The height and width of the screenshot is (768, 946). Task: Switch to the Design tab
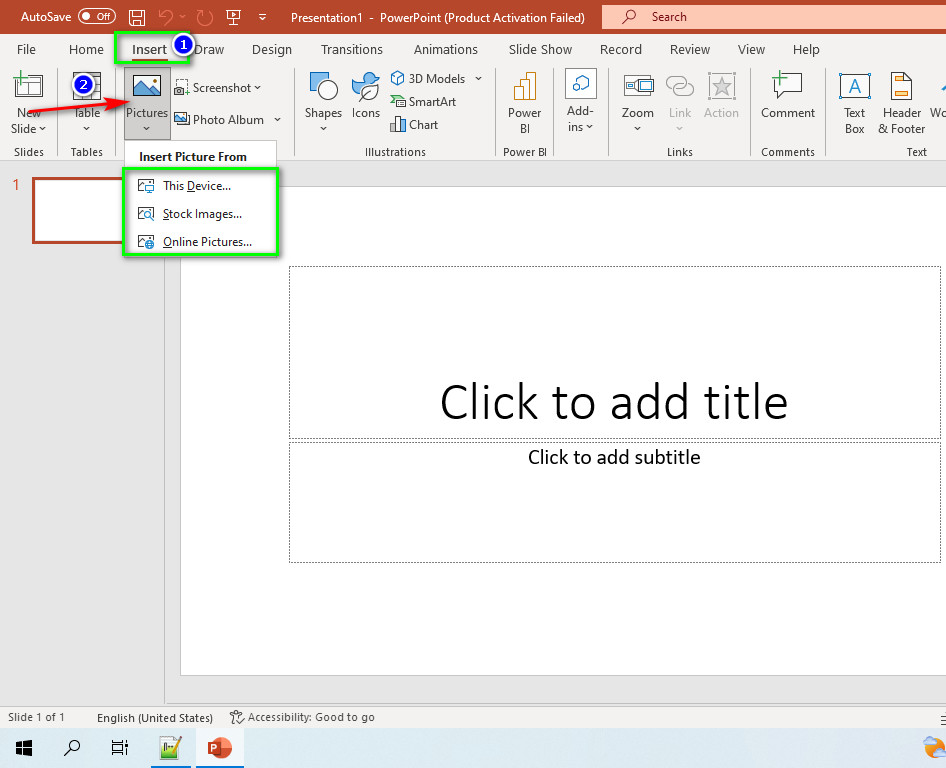[271, 49]
